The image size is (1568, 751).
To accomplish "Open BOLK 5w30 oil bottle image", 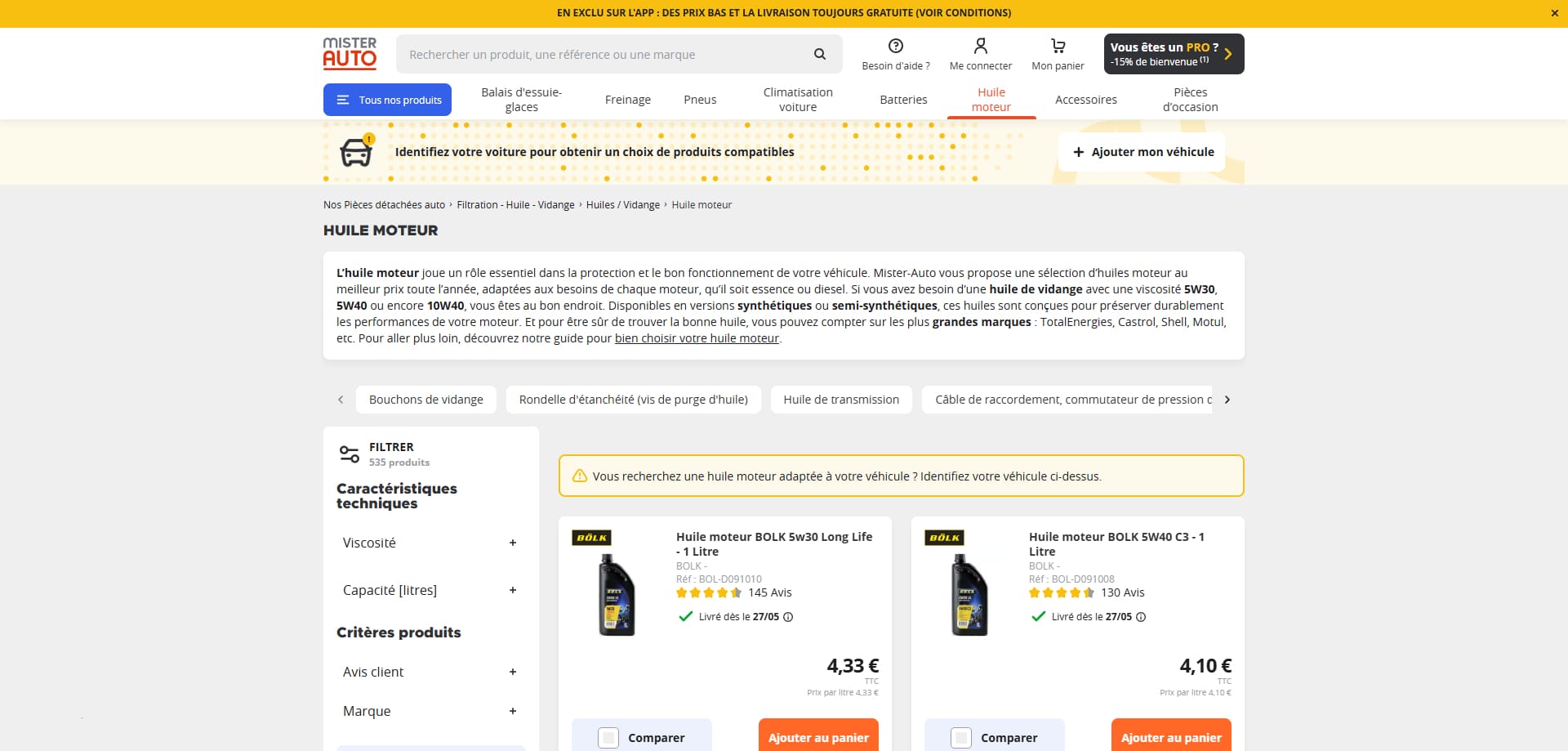I will pyautogui.click(x=617, y=595).
